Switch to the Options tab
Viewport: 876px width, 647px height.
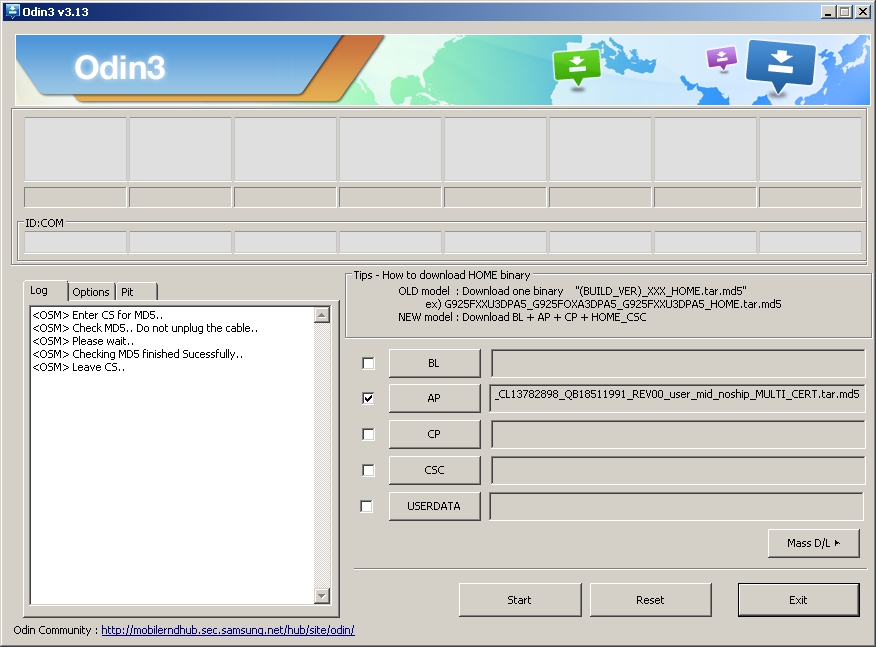click(91, 292)
